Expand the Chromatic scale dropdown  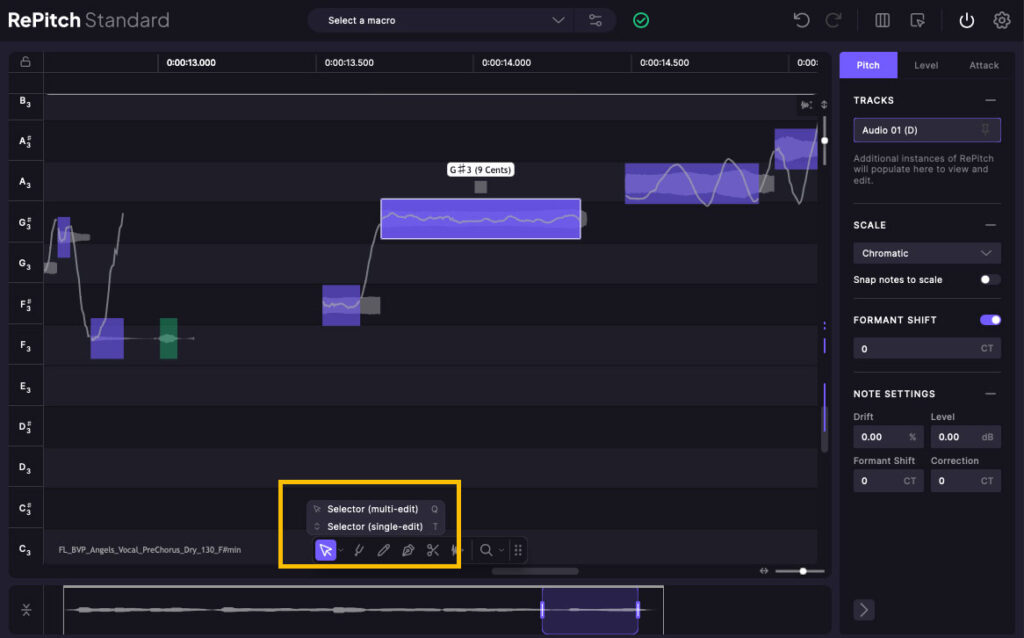(926, 253)
